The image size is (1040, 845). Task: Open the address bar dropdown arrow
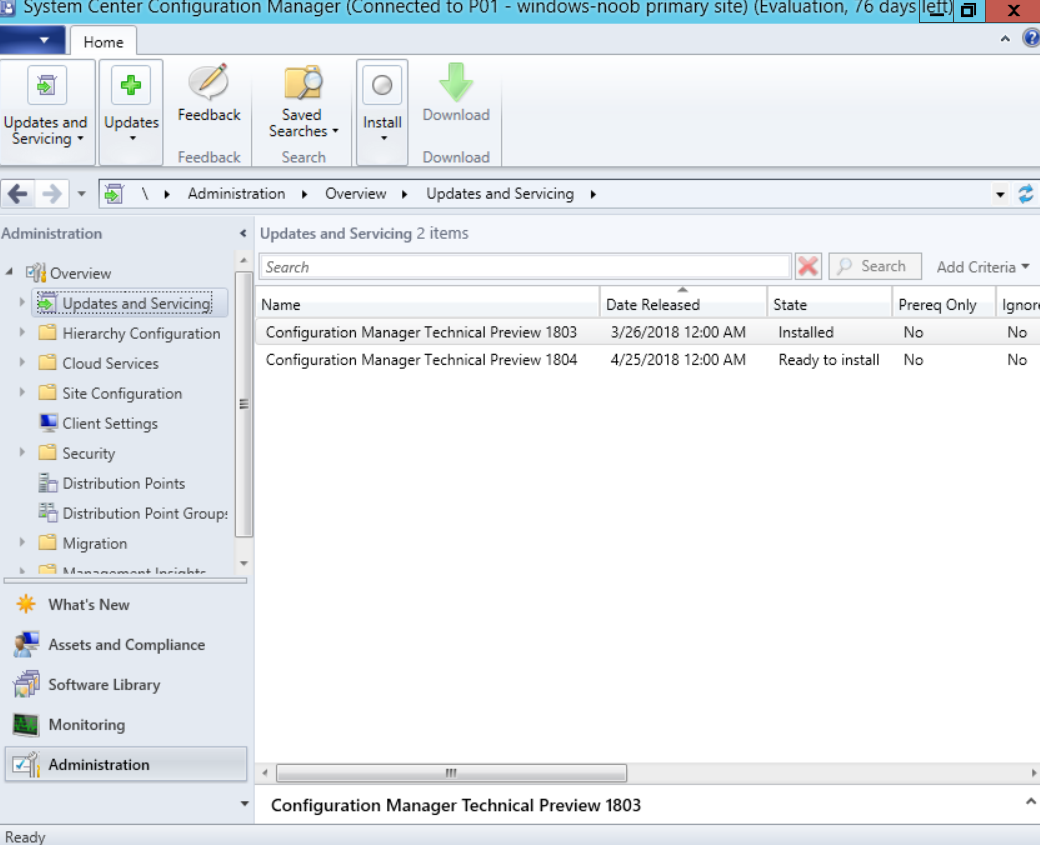coord(1000,194)
